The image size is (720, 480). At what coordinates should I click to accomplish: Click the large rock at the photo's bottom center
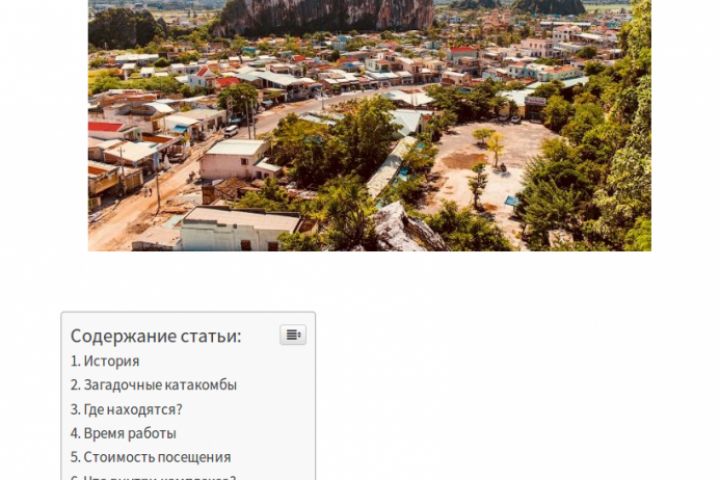[406, 230]
